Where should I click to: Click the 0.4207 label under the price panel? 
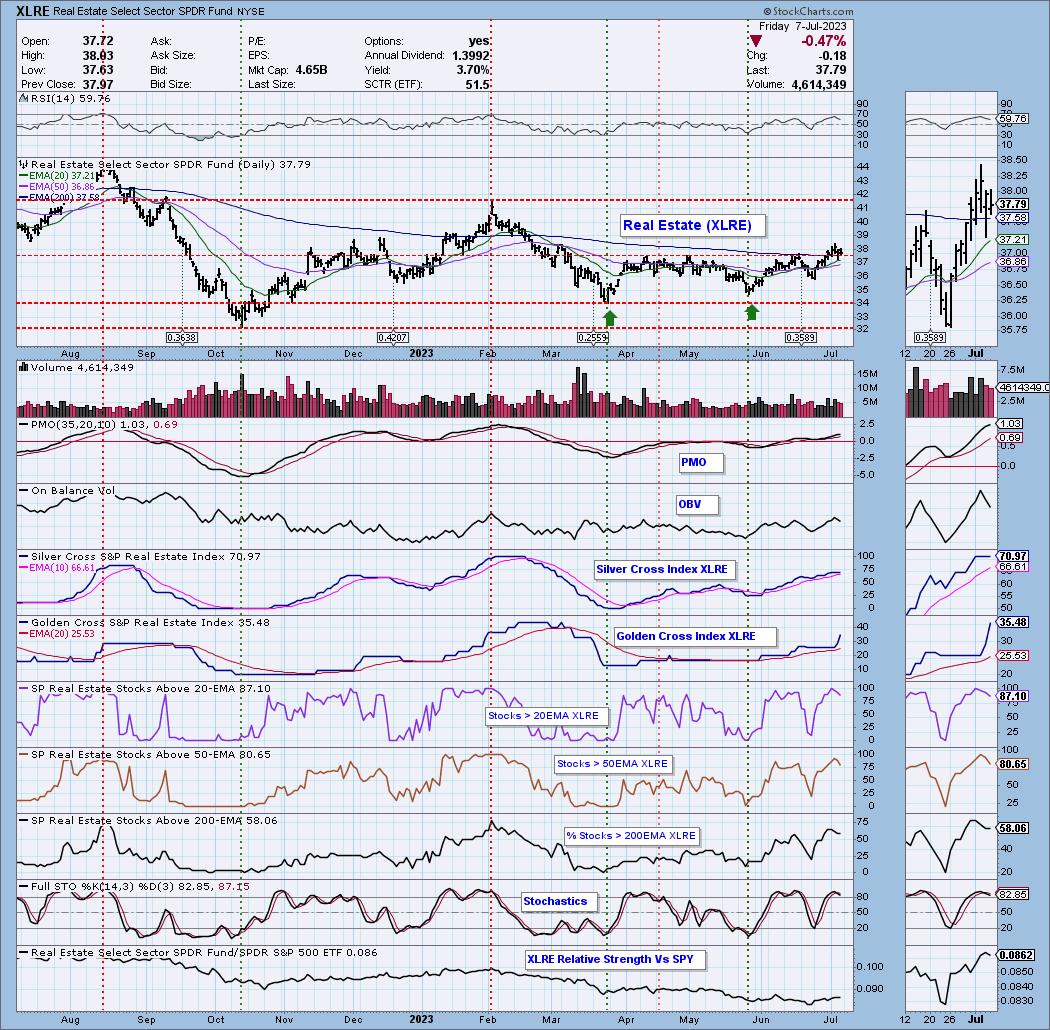point(392,338)
